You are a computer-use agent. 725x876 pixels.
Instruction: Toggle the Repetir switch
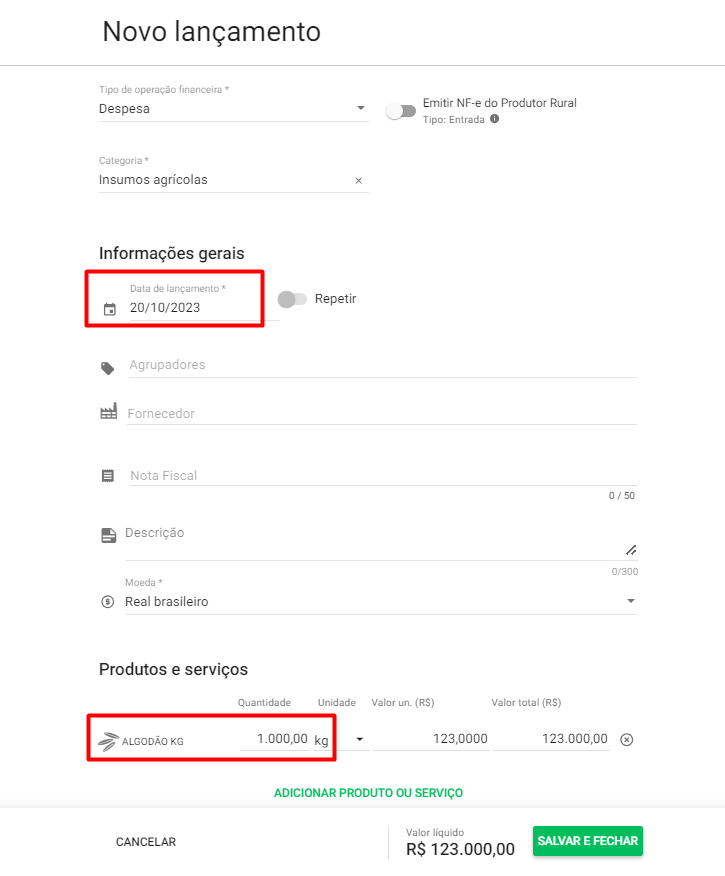tap(292, 299)
